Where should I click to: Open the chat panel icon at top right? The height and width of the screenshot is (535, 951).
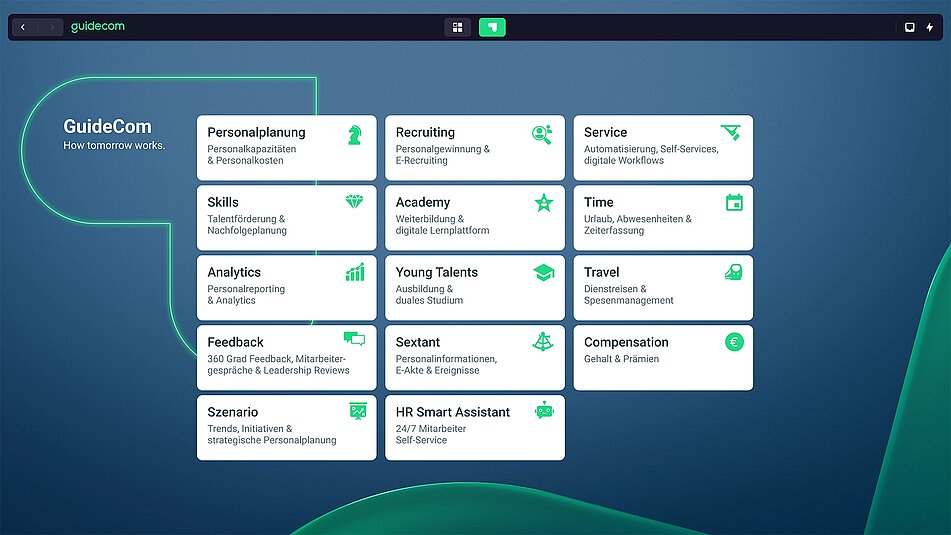tap(909, 27)
